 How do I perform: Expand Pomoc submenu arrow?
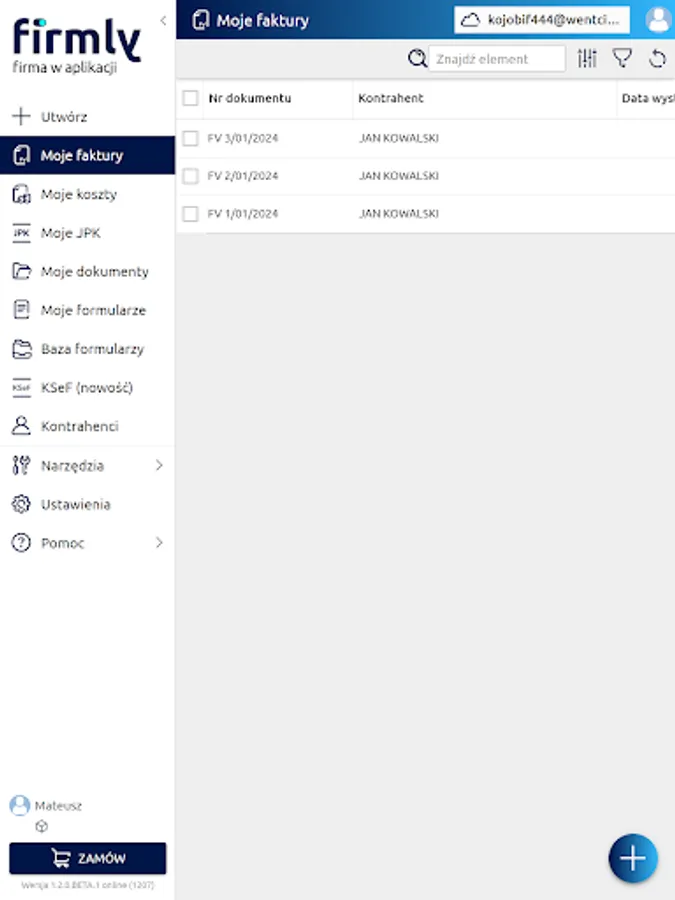(x=159, y=543)
